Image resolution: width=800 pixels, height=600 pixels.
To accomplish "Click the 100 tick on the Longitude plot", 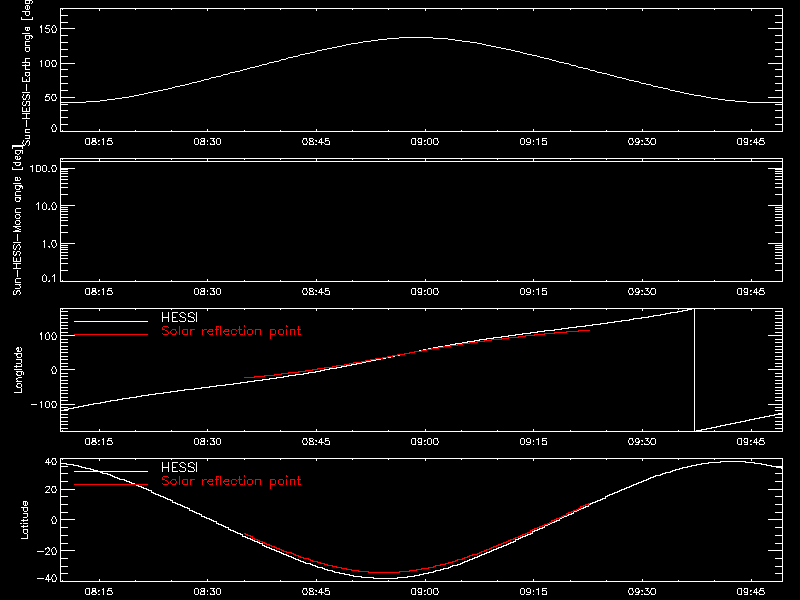I will point(50,336).
